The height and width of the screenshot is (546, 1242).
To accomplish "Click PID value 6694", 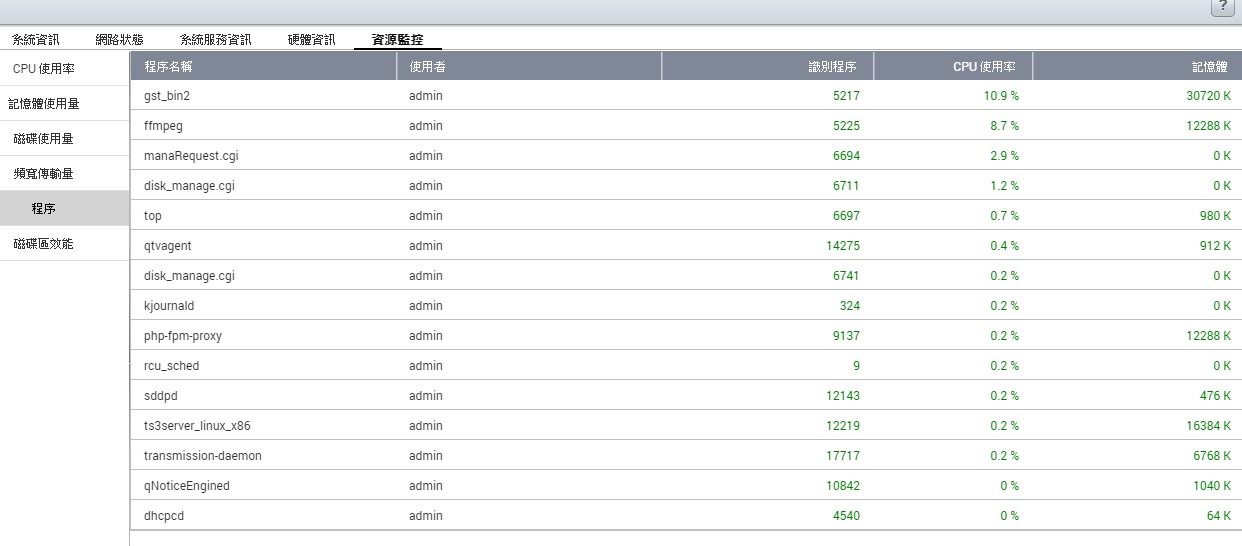I will coord(846,156).
